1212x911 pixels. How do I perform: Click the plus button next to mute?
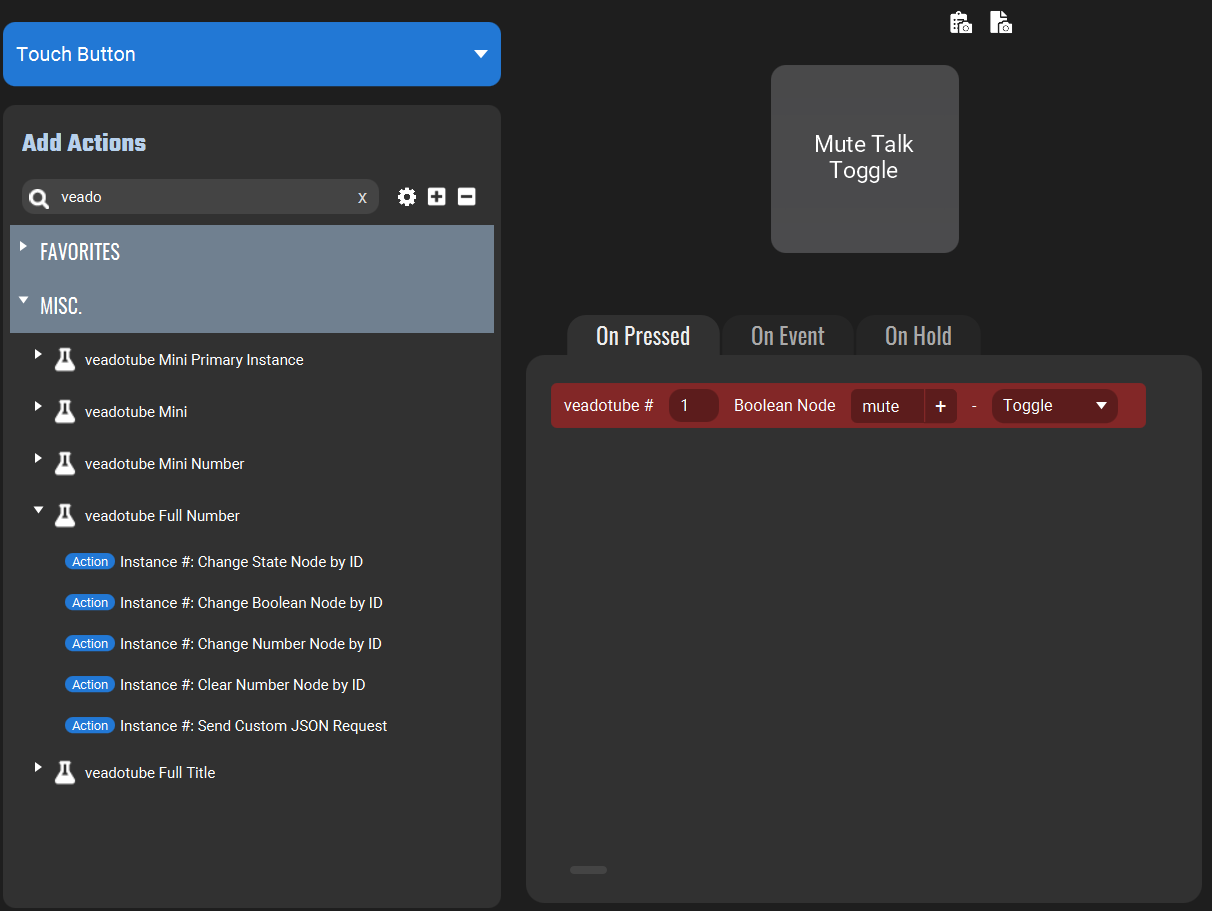click(x=940, y=406)
